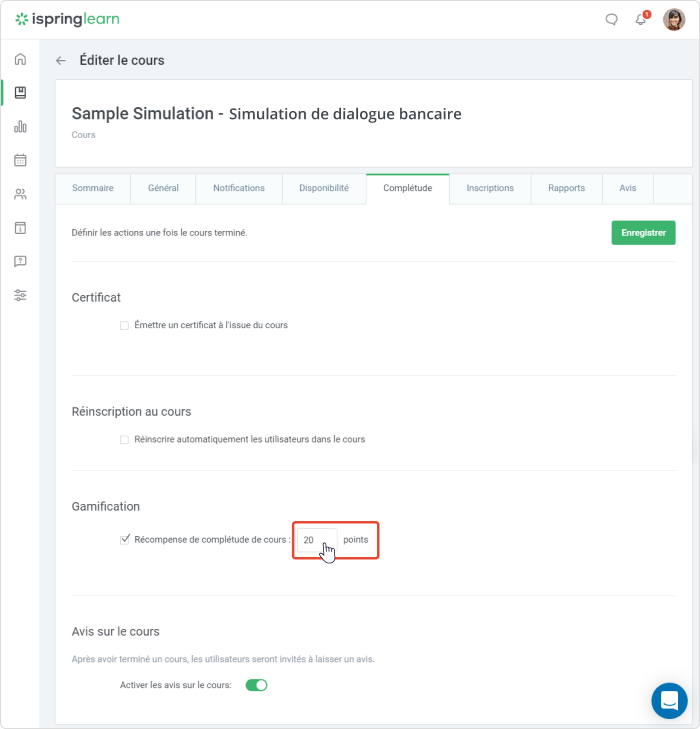Screen dimensions: 700x729
Task: Uncheck Récompense de complétude de cours
Action: (x=125, y=539)
